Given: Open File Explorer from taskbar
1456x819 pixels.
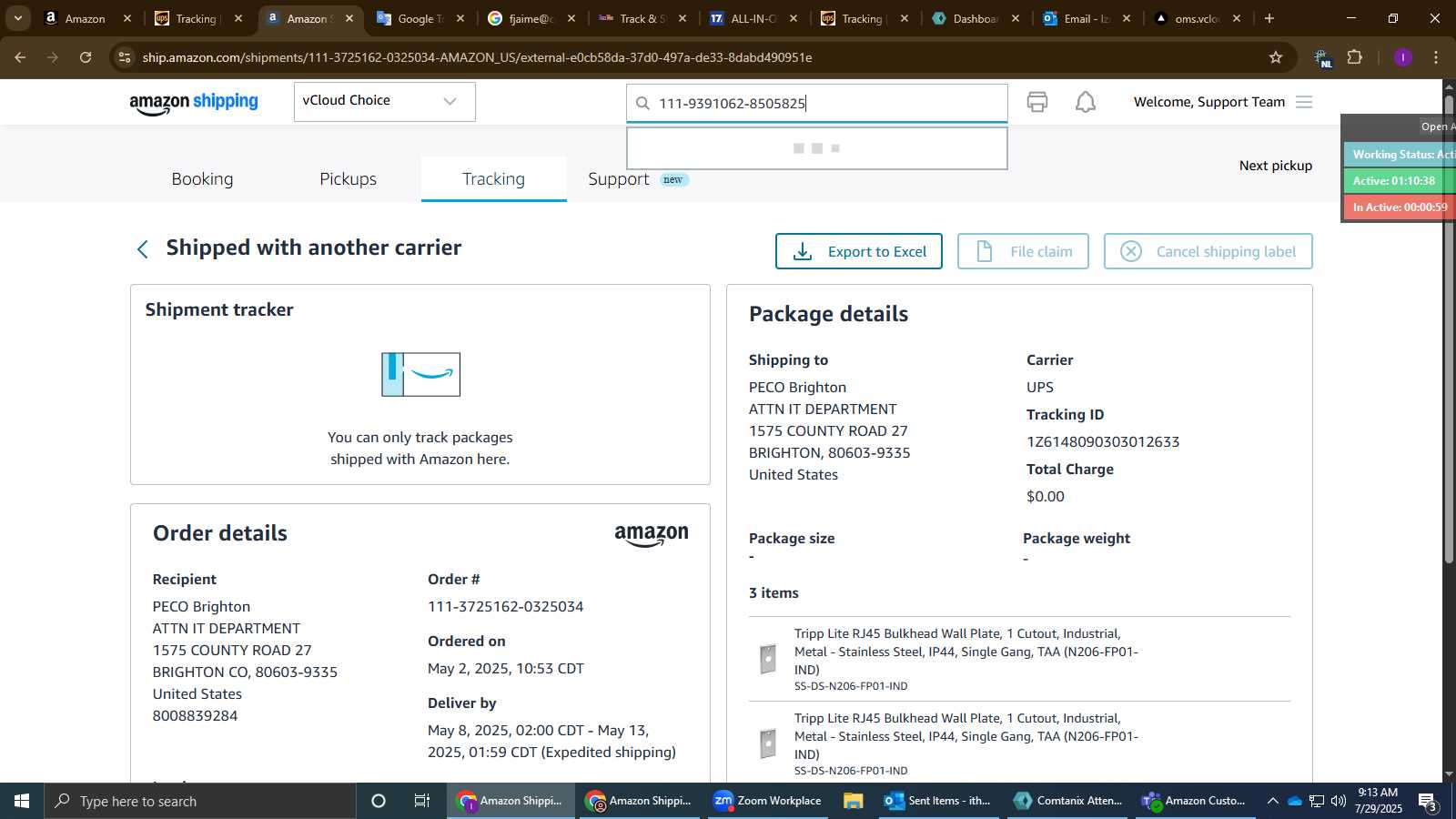Looking at the screenshot, I should [853, 801].
